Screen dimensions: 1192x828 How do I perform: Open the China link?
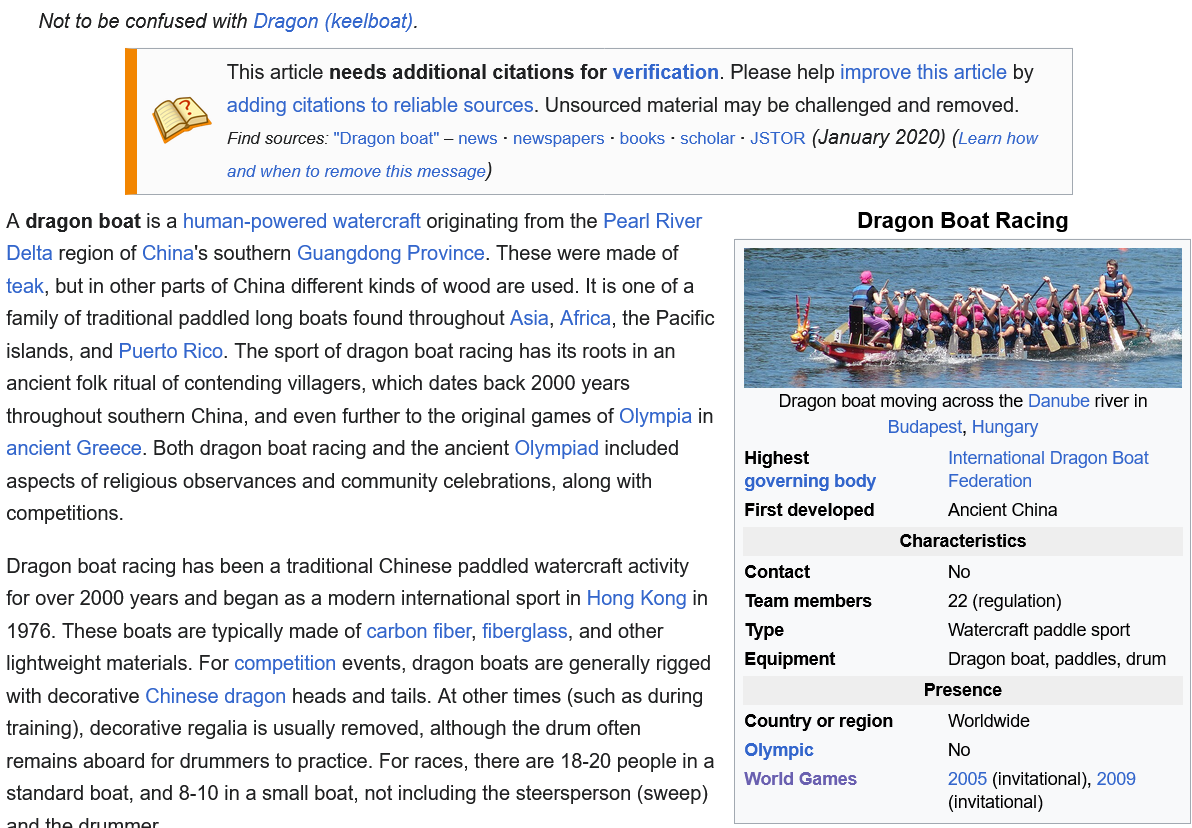[x=168, y=253]
